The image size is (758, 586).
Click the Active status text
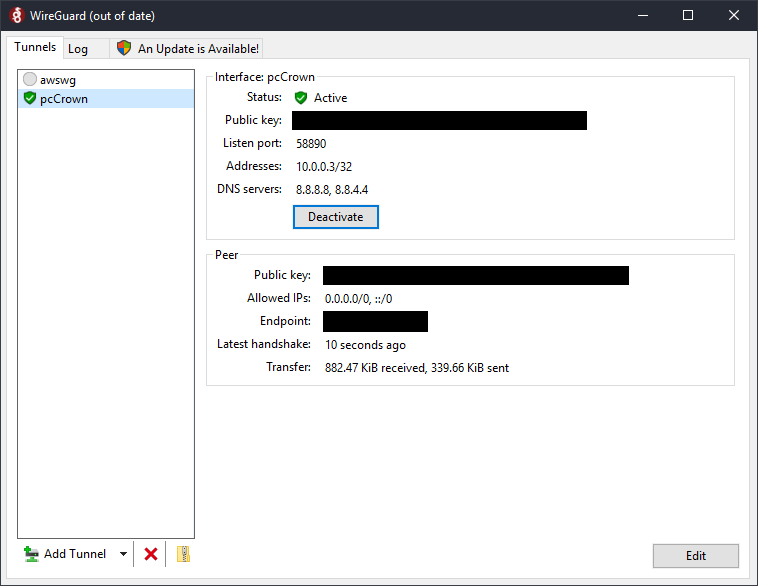[331, 98]
